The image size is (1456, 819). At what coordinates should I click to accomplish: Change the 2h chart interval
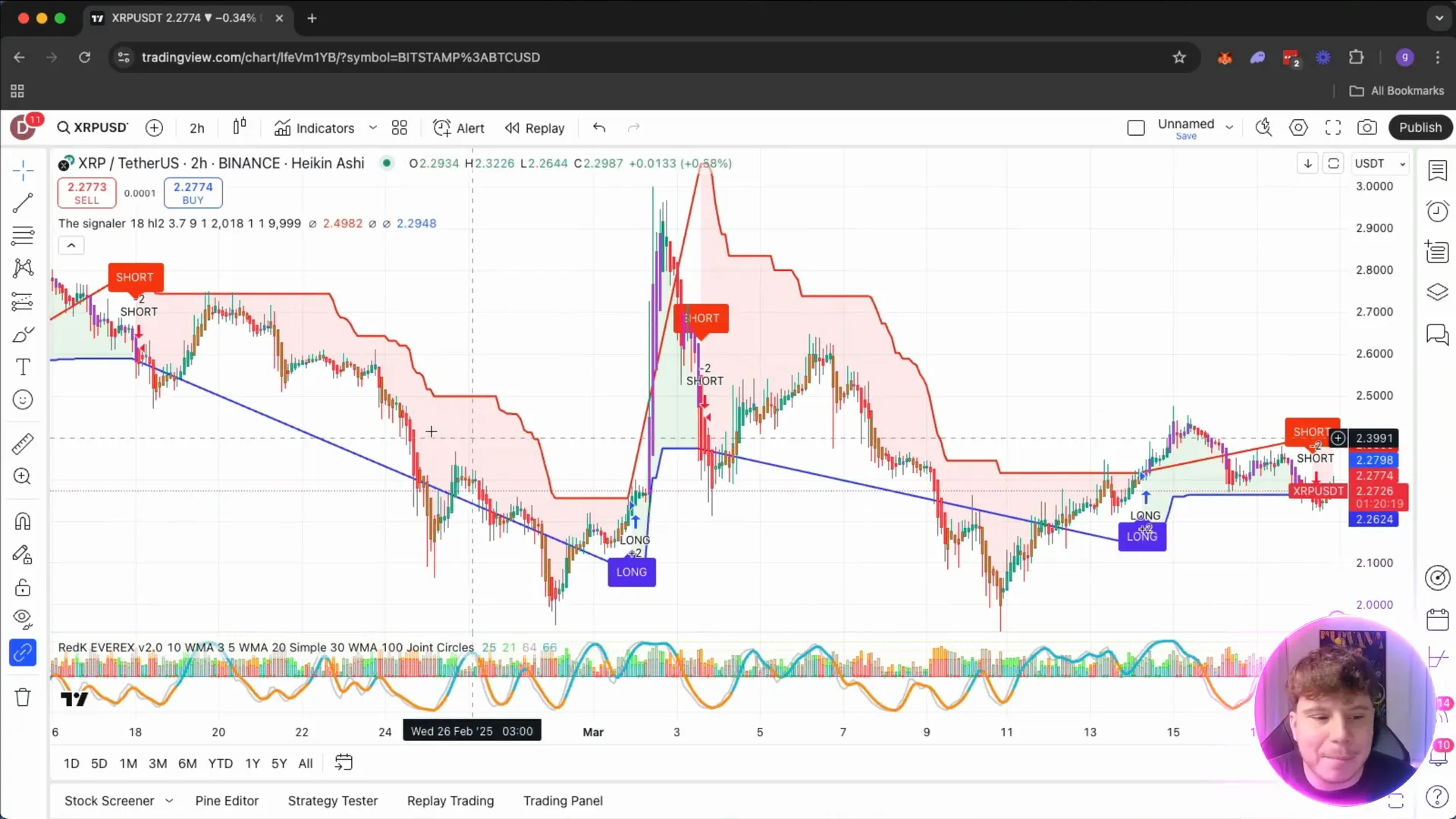[197, 128]
